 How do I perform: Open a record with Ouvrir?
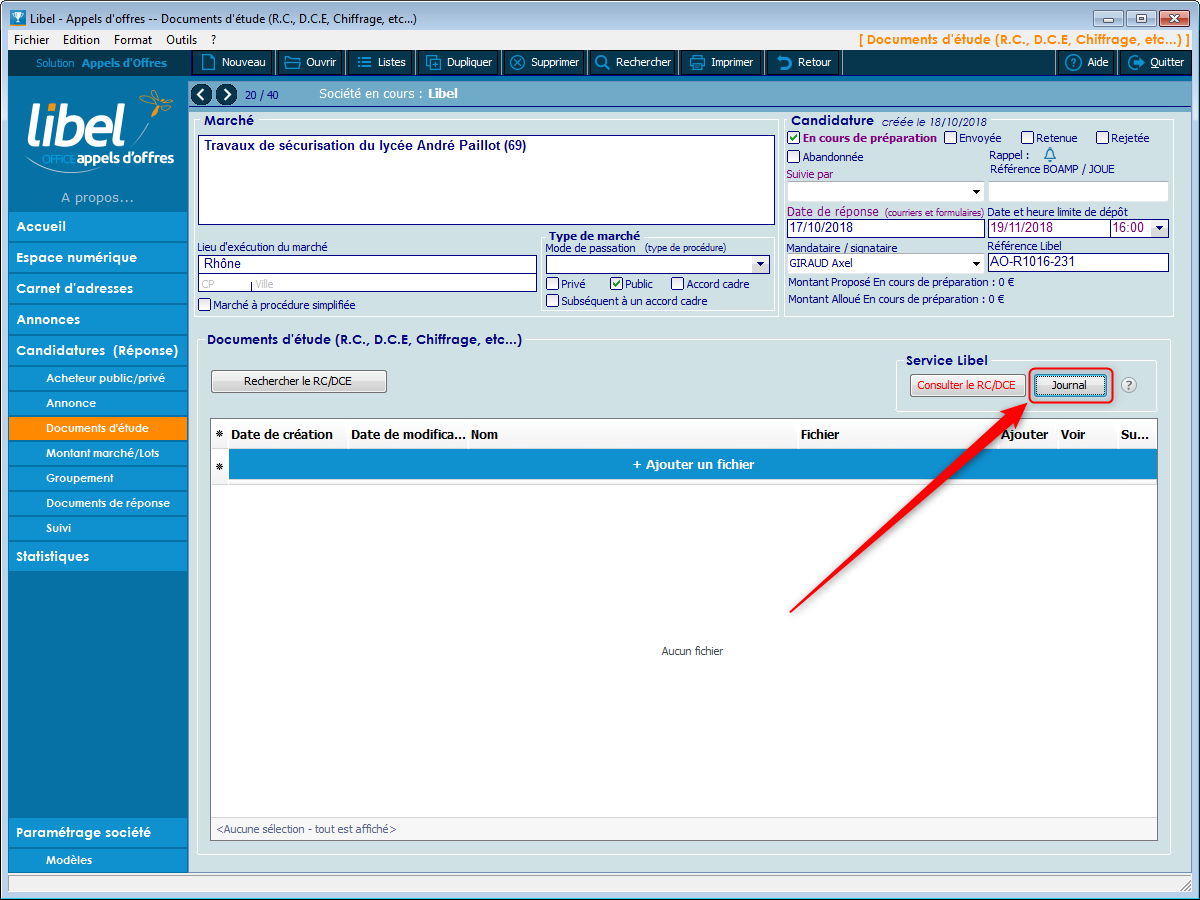point(310,62)
